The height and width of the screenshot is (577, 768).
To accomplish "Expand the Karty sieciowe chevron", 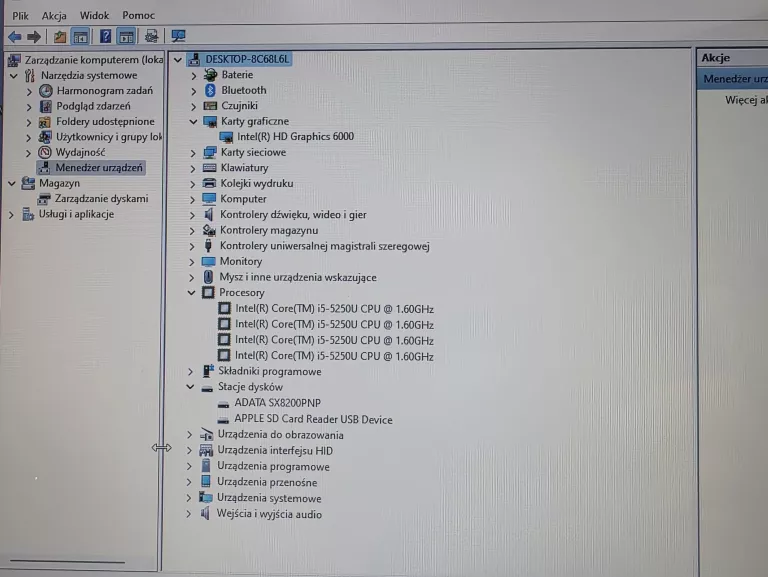I will click(193, 153).
